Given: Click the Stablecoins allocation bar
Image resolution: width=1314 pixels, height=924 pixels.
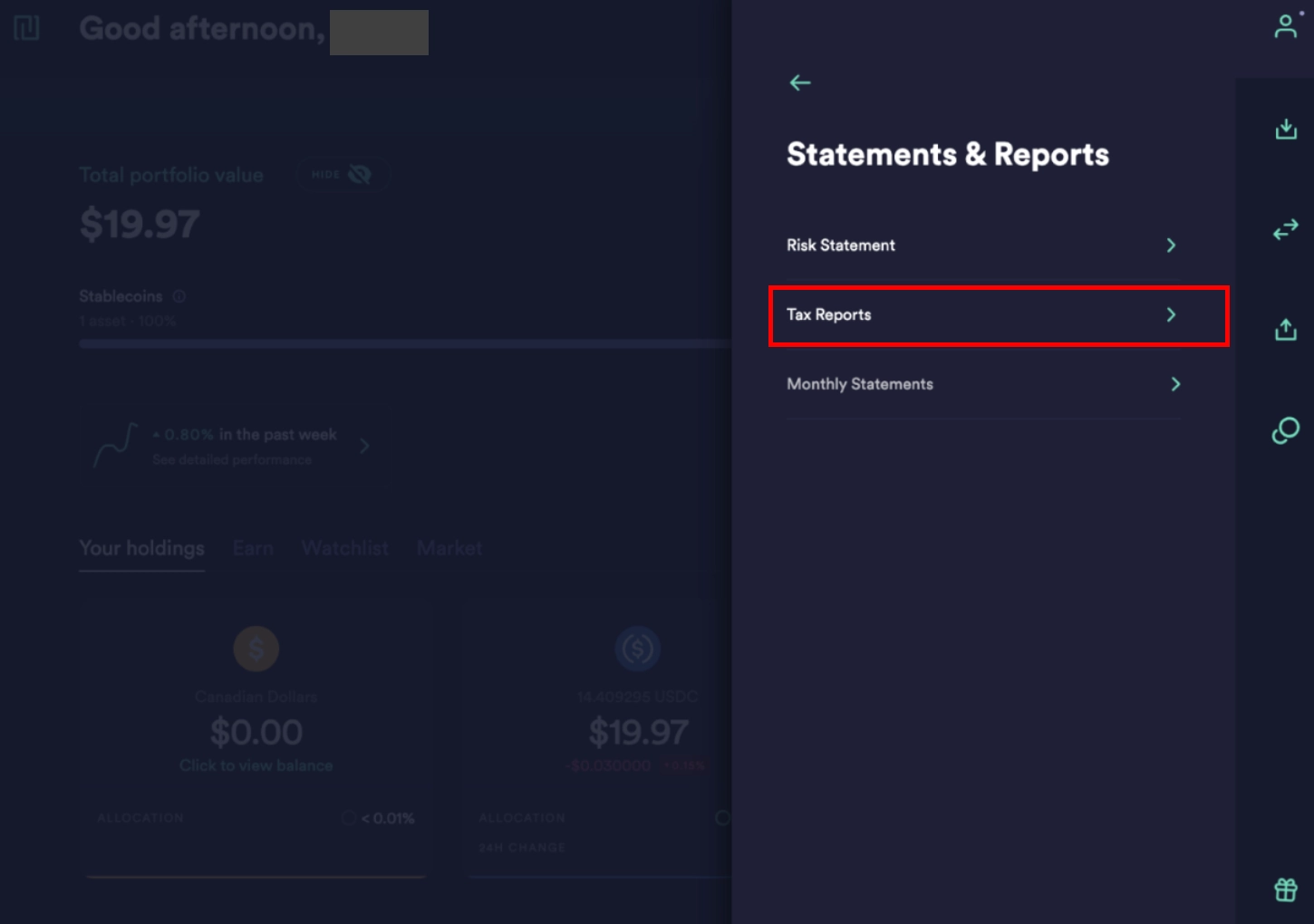Looking at the screenshot, I should coord(404,344).
